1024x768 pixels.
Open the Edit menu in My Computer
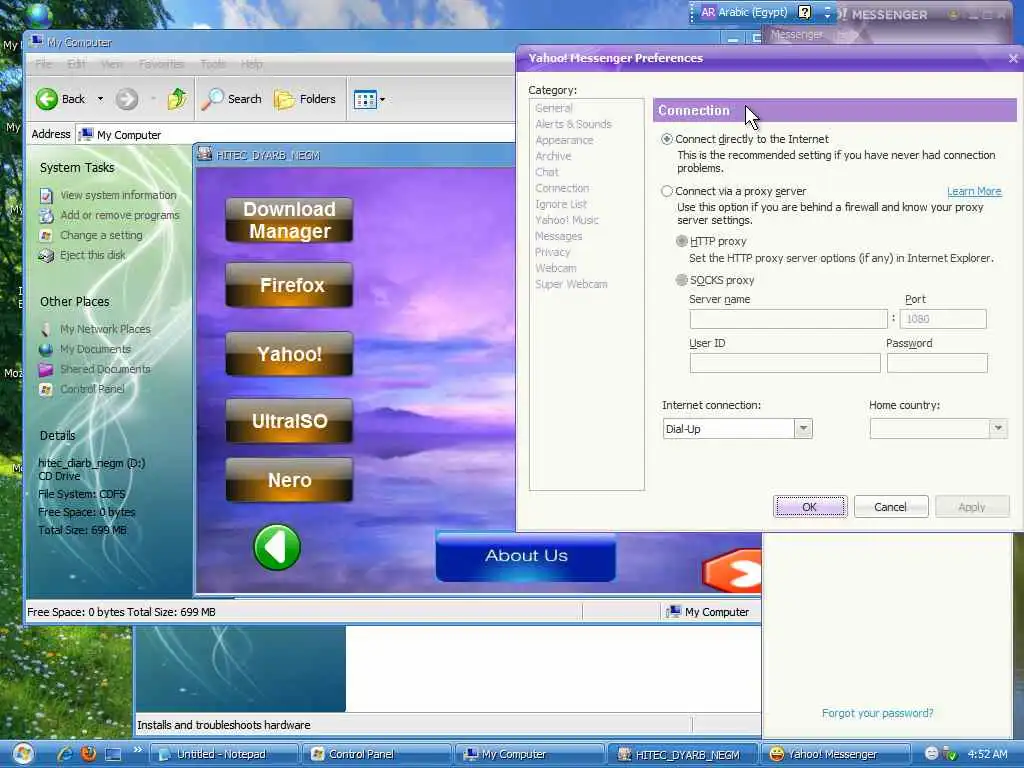tap(76, 64)
